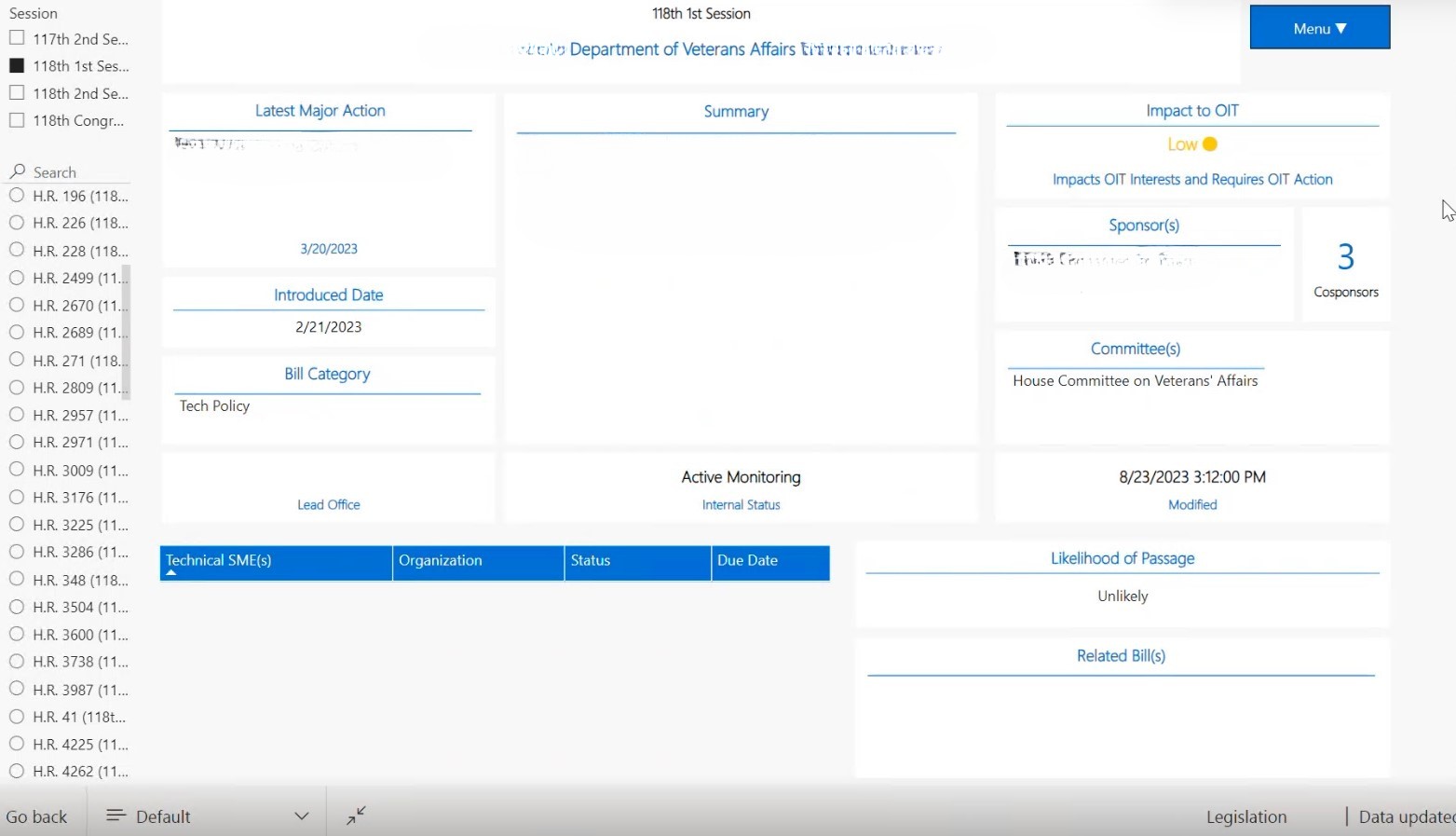Click the Summary panel heading

[736, 112]
